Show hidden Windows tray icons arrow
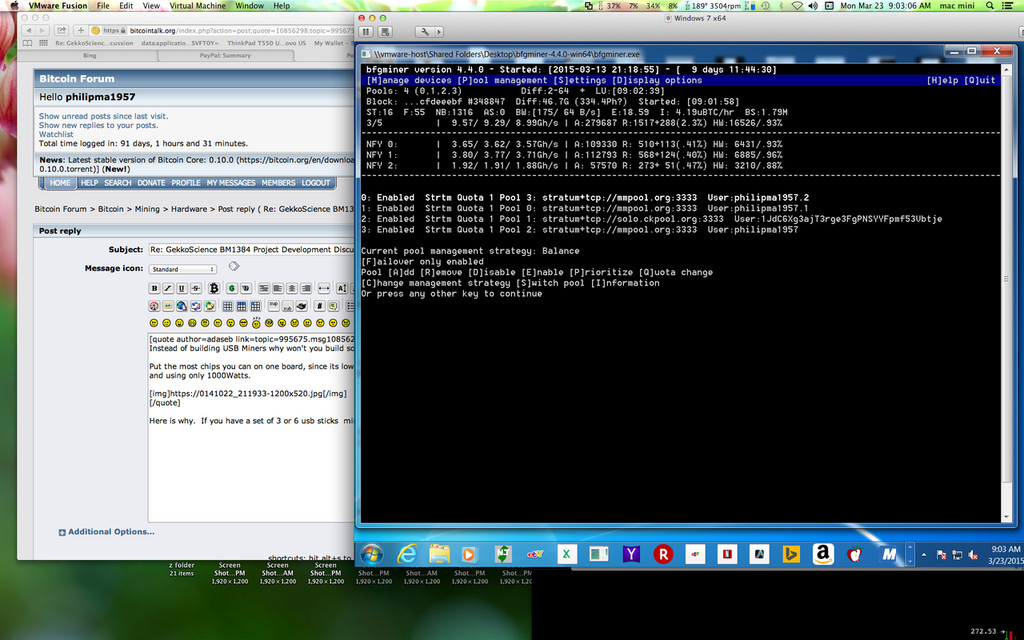The image size is (1024, 640). pyautogui.click(x=923, y=555)
